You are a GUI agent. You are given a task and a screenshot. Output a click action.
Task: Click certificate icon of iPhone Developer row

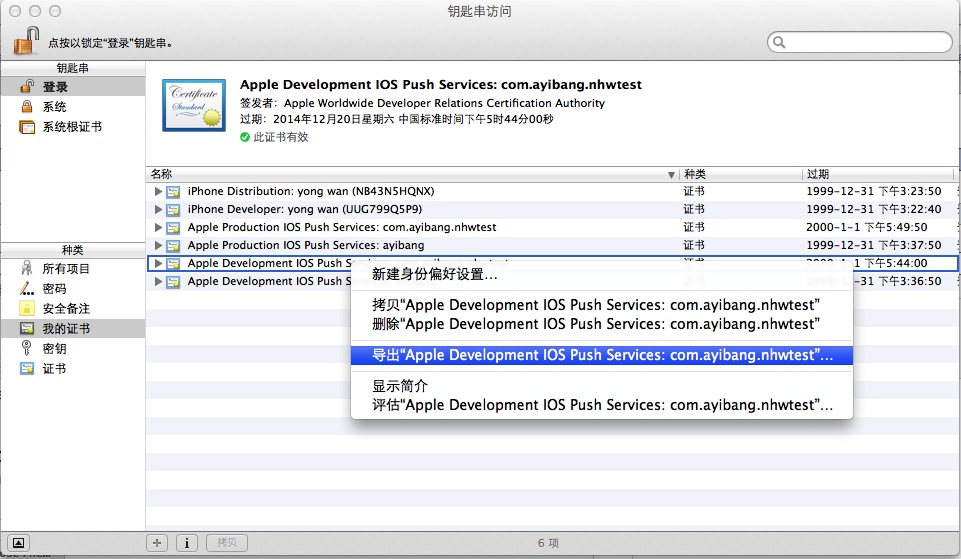point(173,210)
